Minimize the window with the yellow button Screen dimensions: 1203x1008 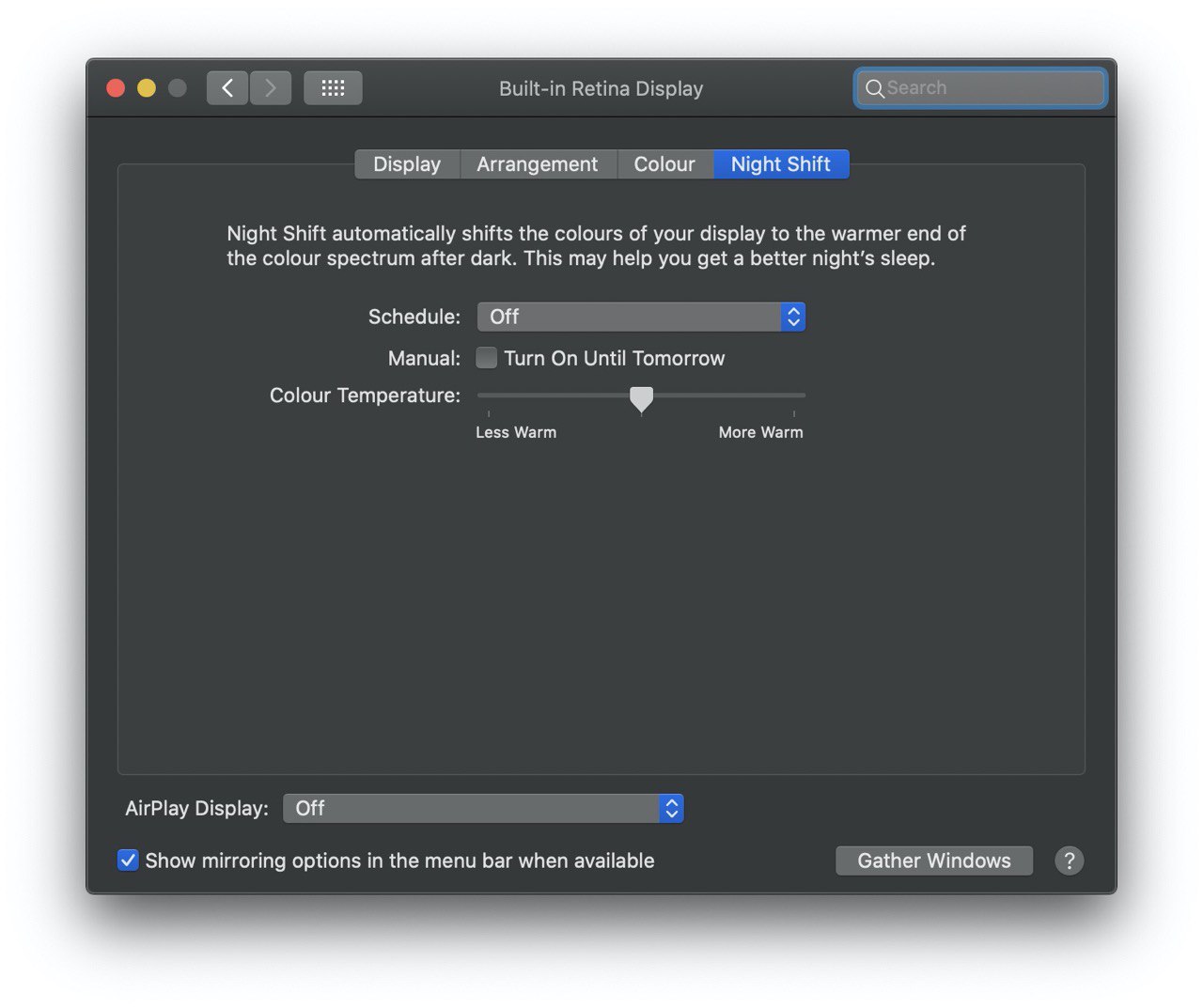point(147,88)
